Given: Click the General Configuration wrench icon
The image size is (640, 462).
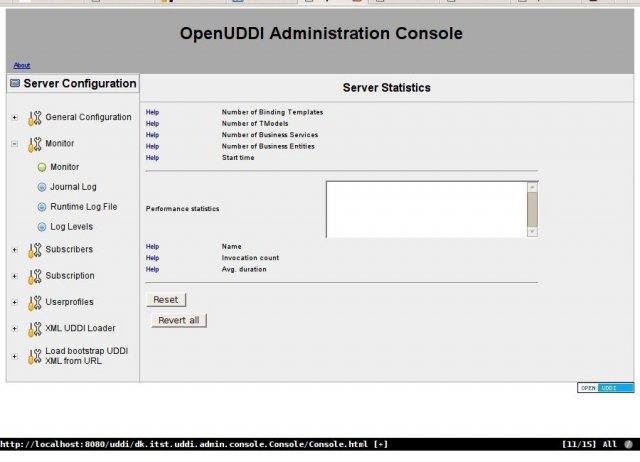Looking at the screenshot, I should pyautogui.click(x=35, y=118).
